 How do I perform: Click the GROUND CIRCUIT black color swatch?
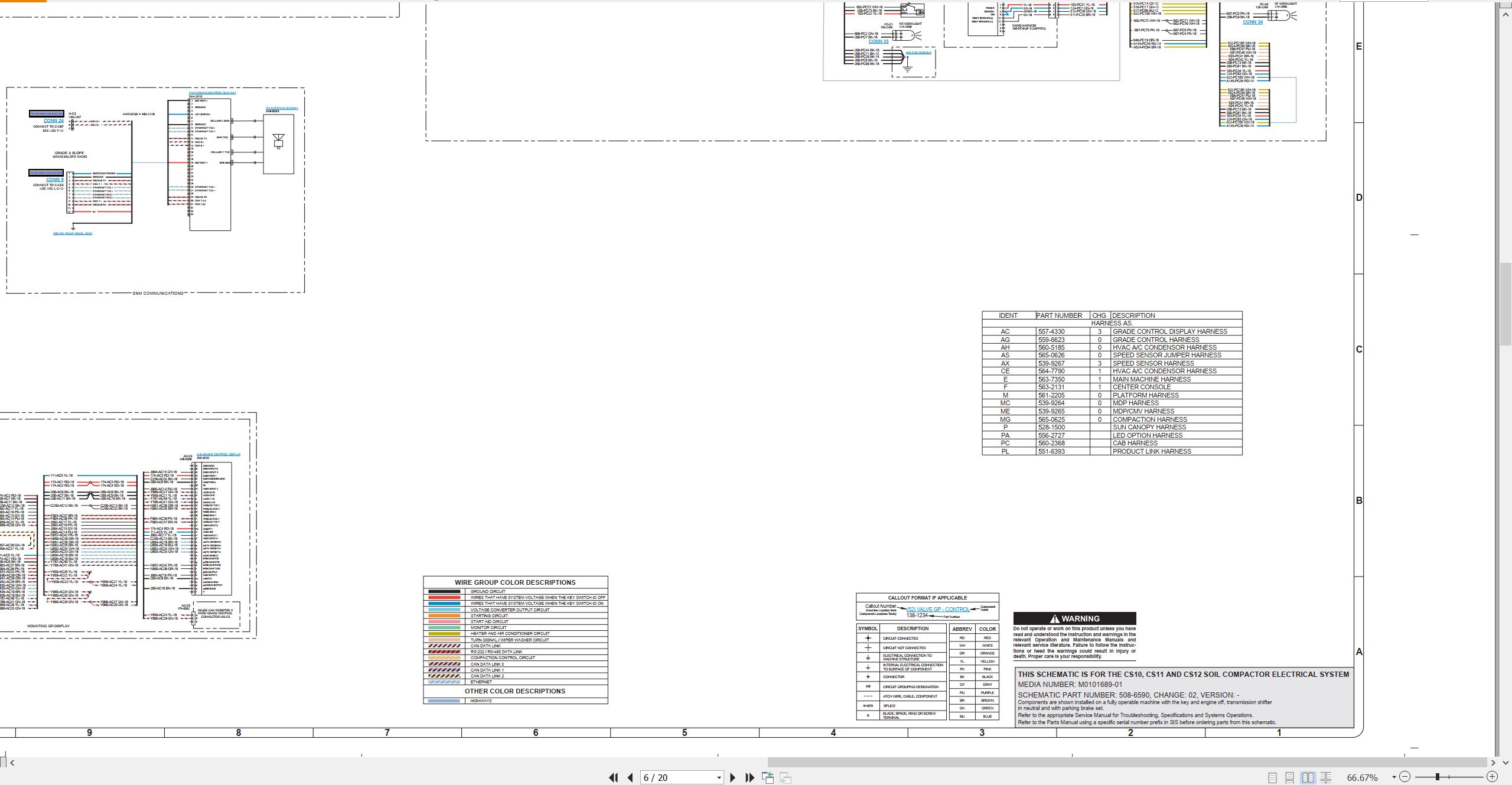click(444, 591)
